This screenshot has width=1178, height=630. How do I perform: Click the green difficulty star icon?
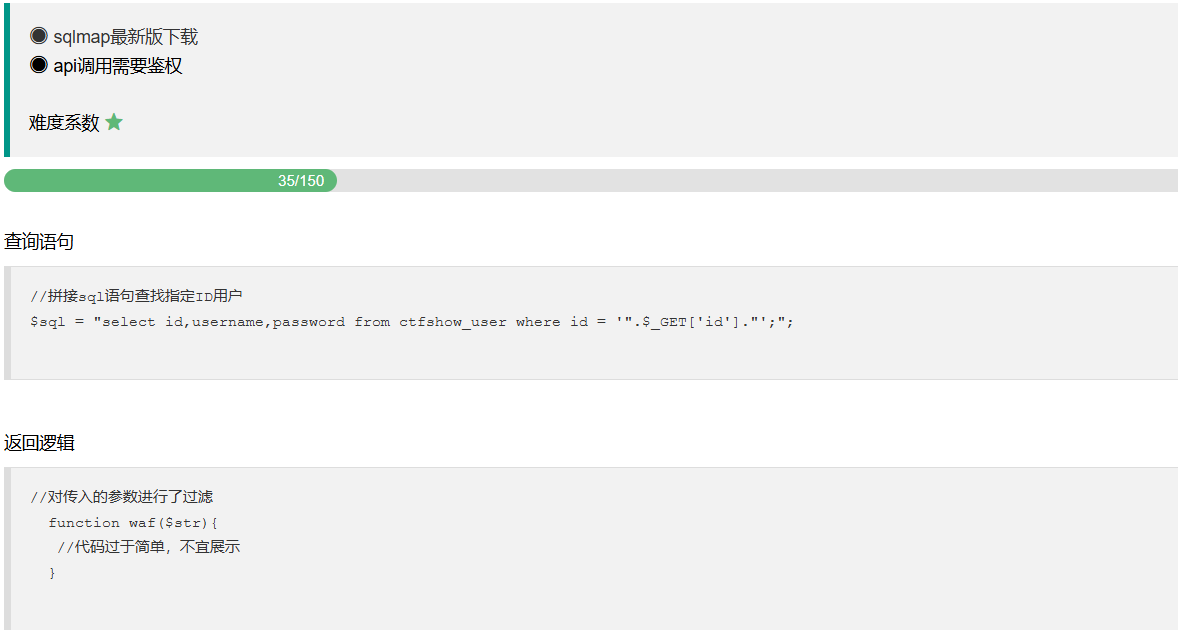(x=114, y=122)
